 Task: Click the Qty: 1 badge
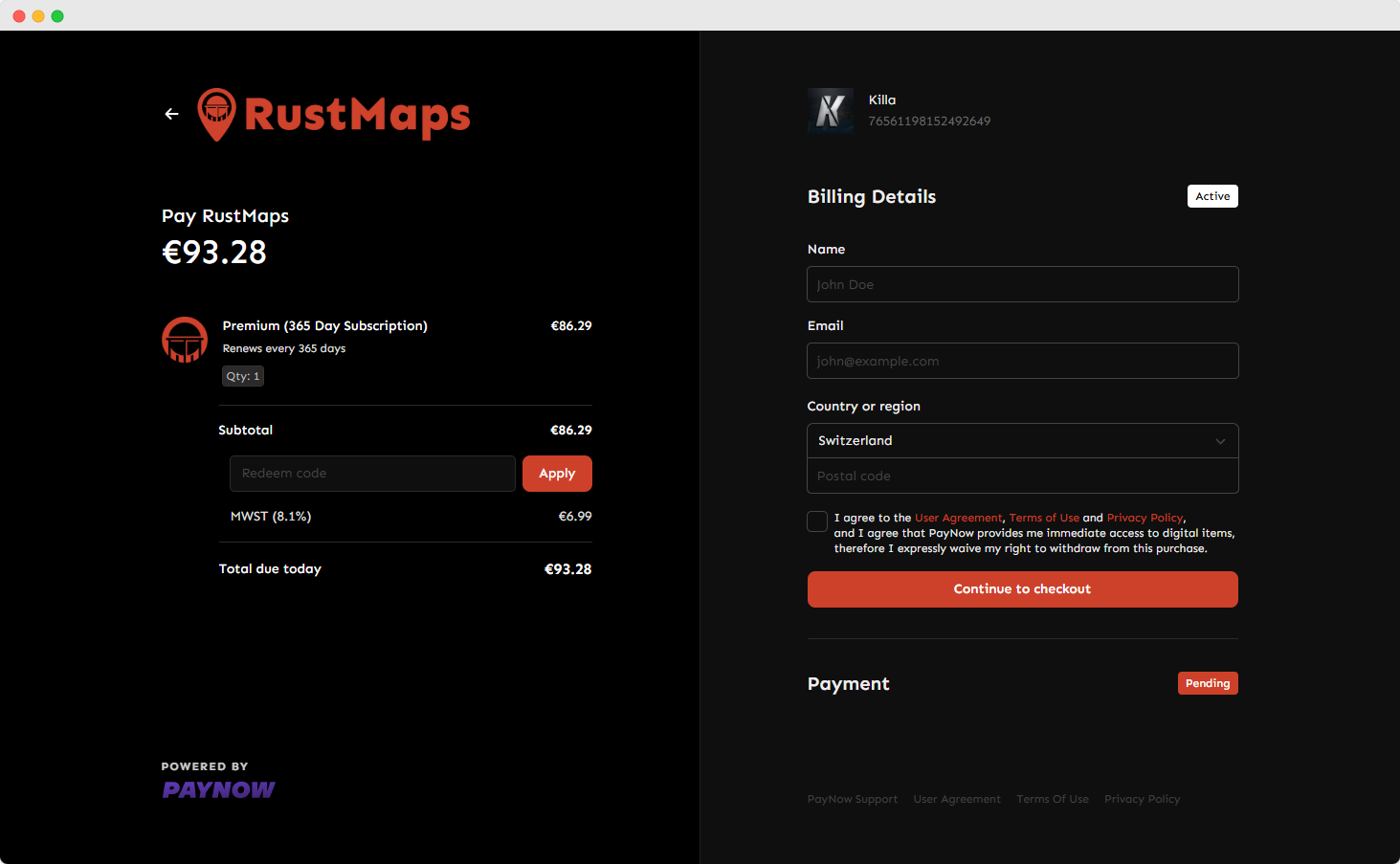pos(243,376)
